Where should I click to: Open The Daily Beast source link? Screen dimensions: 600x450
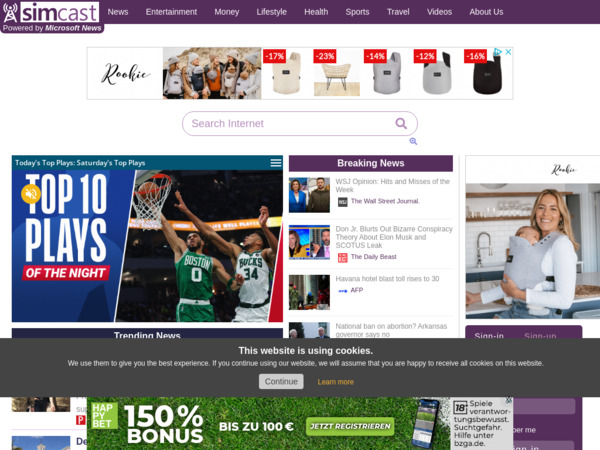point(373,257)
